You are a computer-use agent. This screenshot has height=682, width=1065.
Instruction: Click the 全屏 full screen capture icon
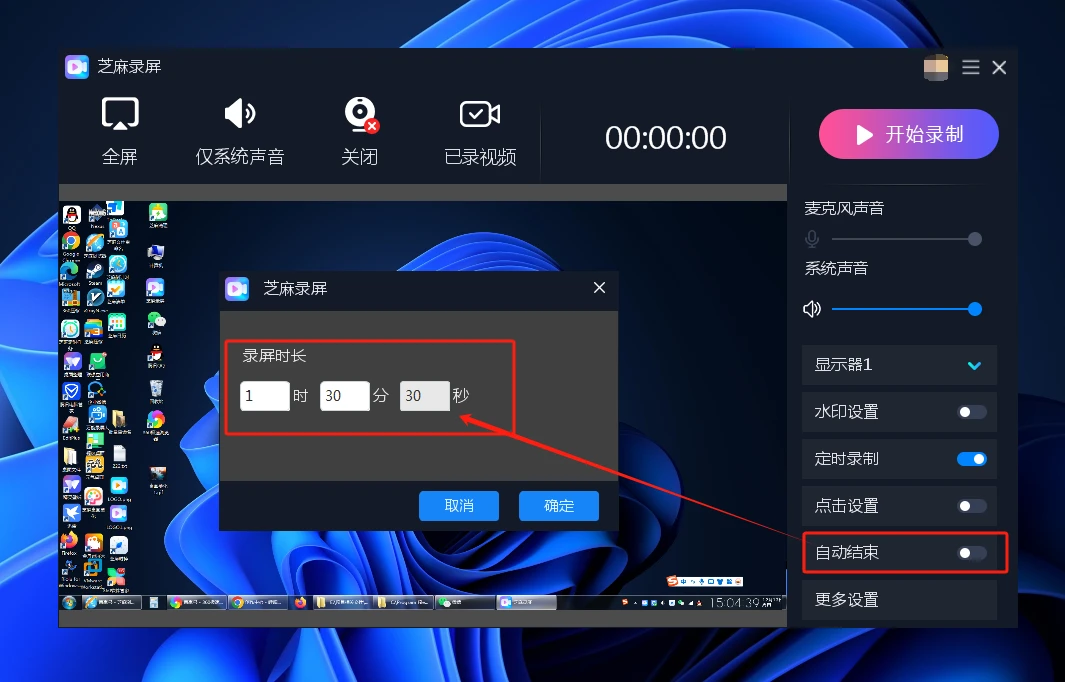pos(120,114)
